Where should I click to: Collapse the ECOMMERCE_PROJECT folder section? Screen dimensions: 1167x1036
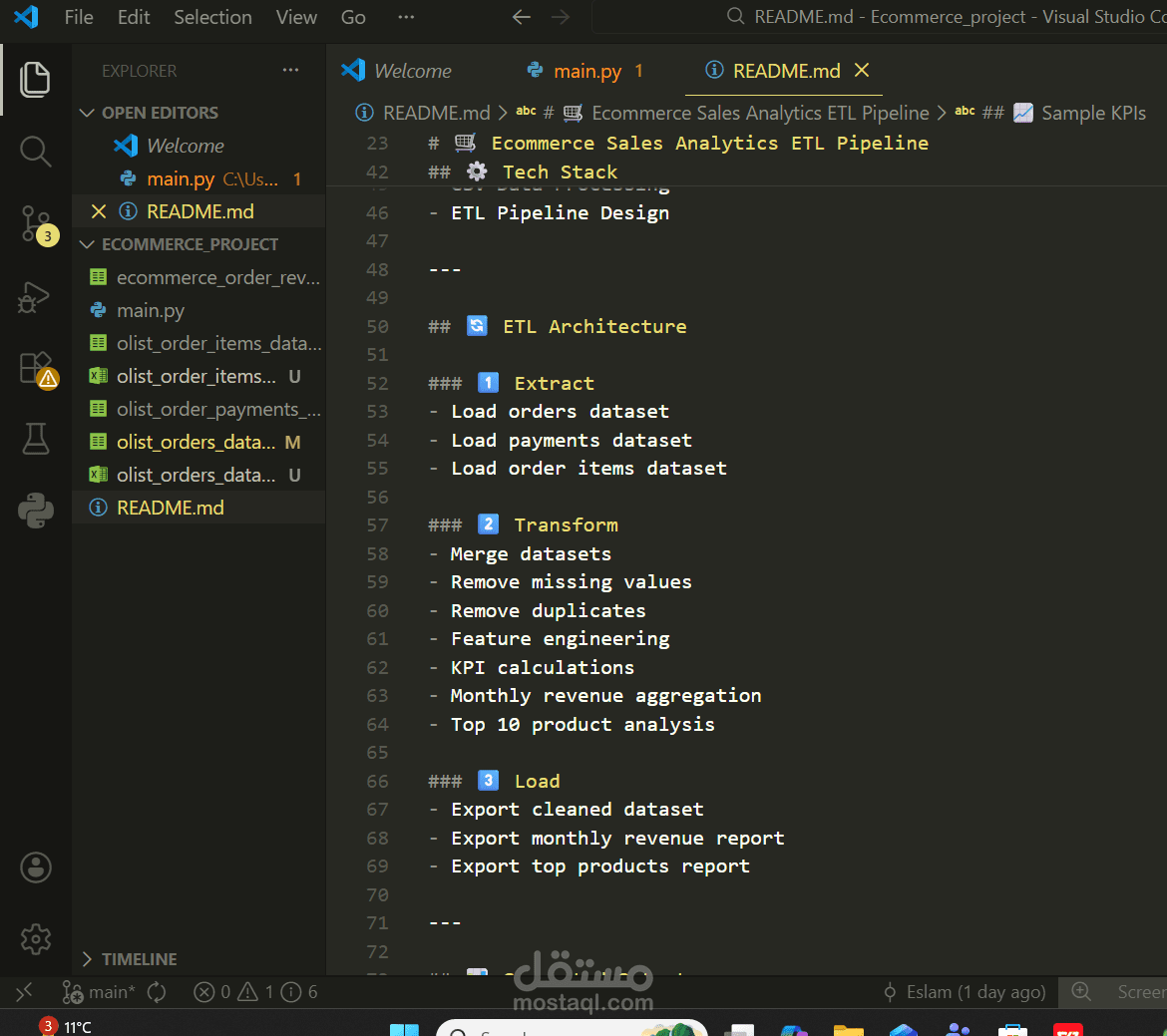(190, 244)
